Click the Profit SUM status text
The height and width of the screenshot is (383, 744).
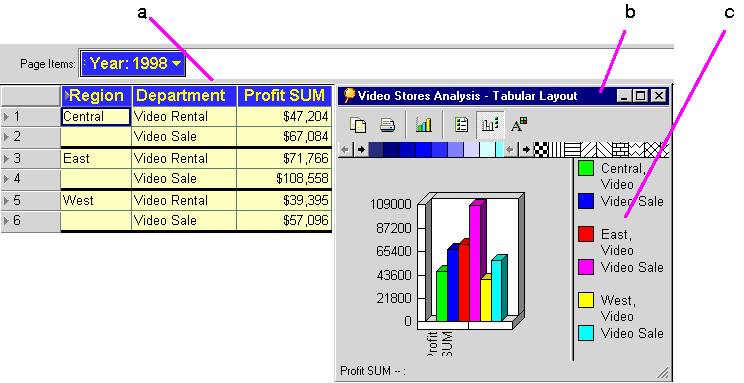click(373, 371)
